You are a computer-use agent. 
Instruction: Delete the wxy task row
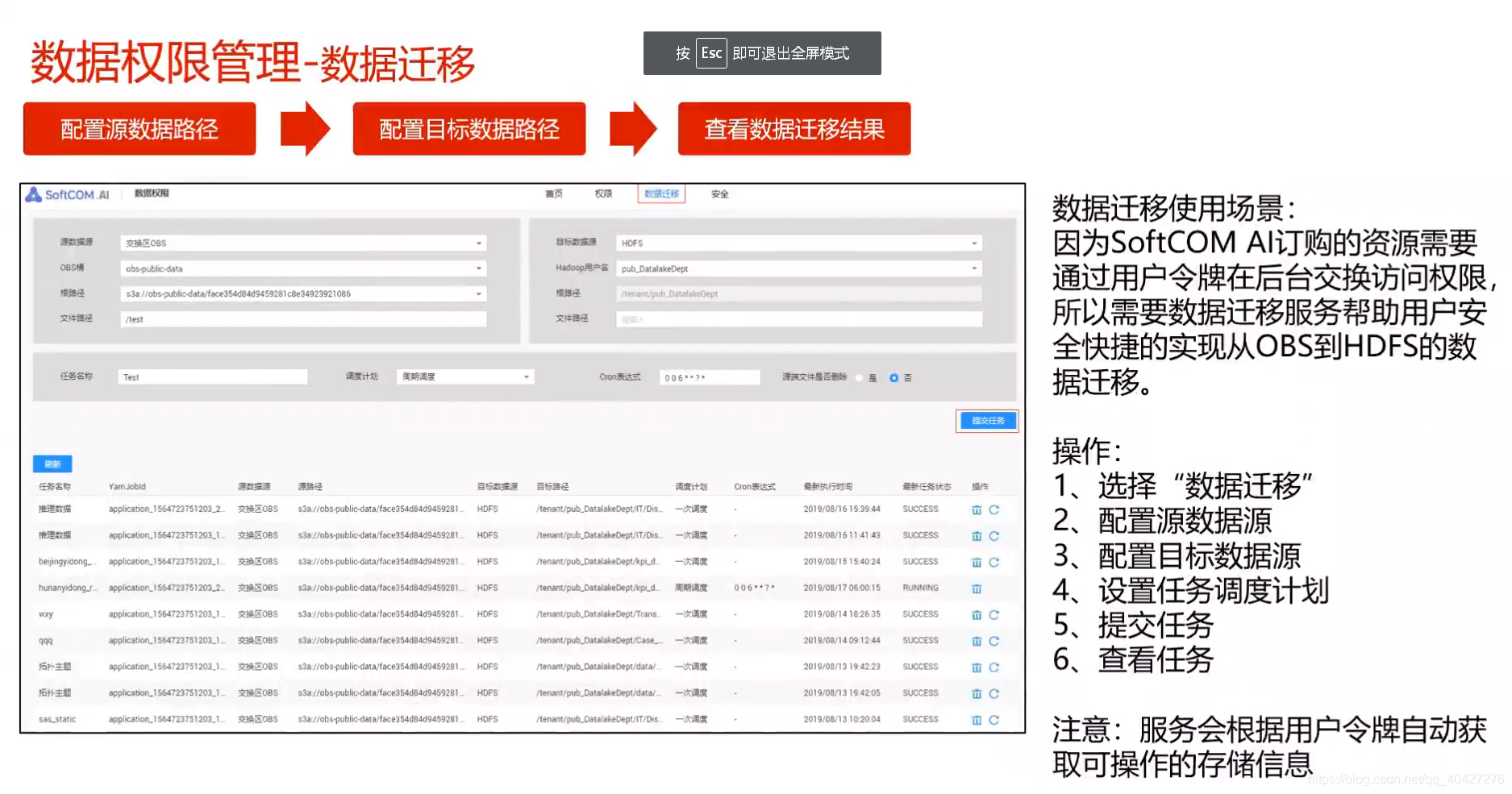[x=977, y=615]
